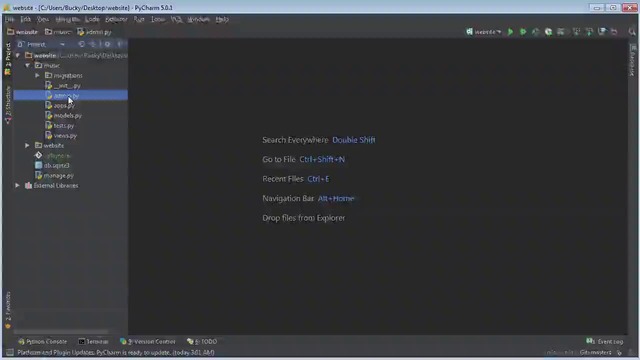
Task: Click the Profile run toolbar icon
Action: coord(548,32)
